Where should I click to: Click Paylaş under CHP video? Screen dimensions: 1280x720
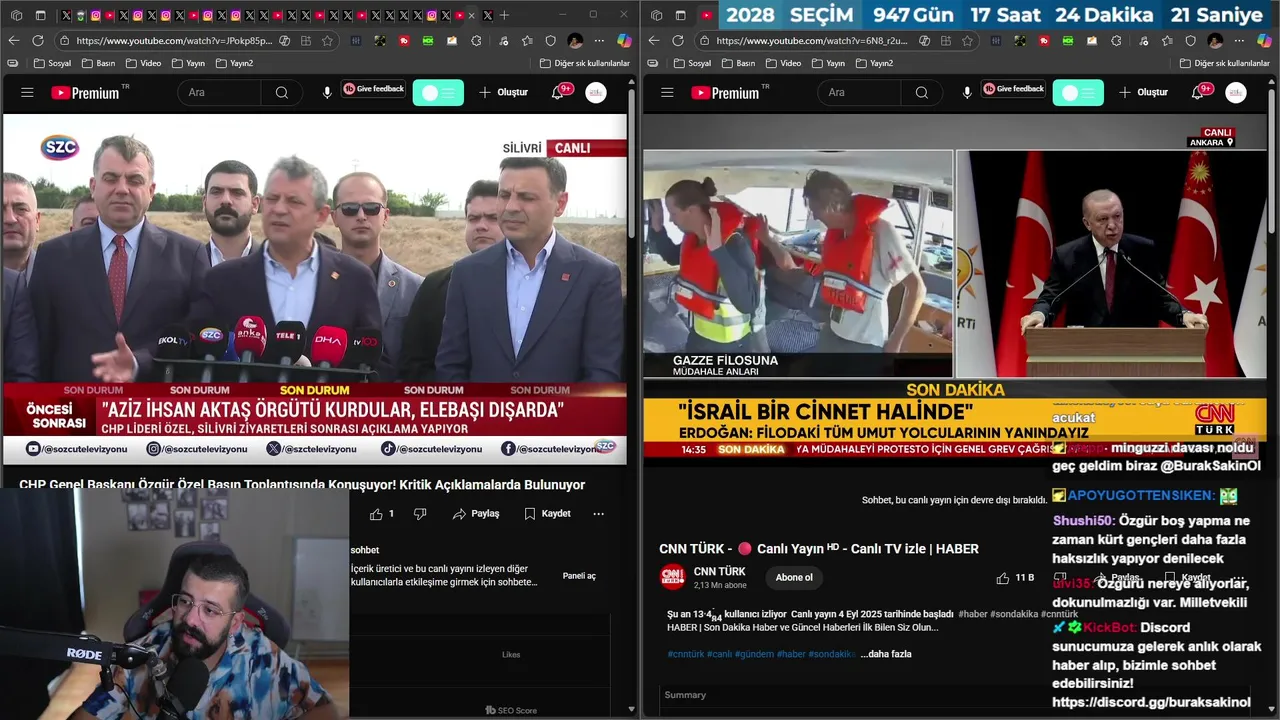(476, 514)
